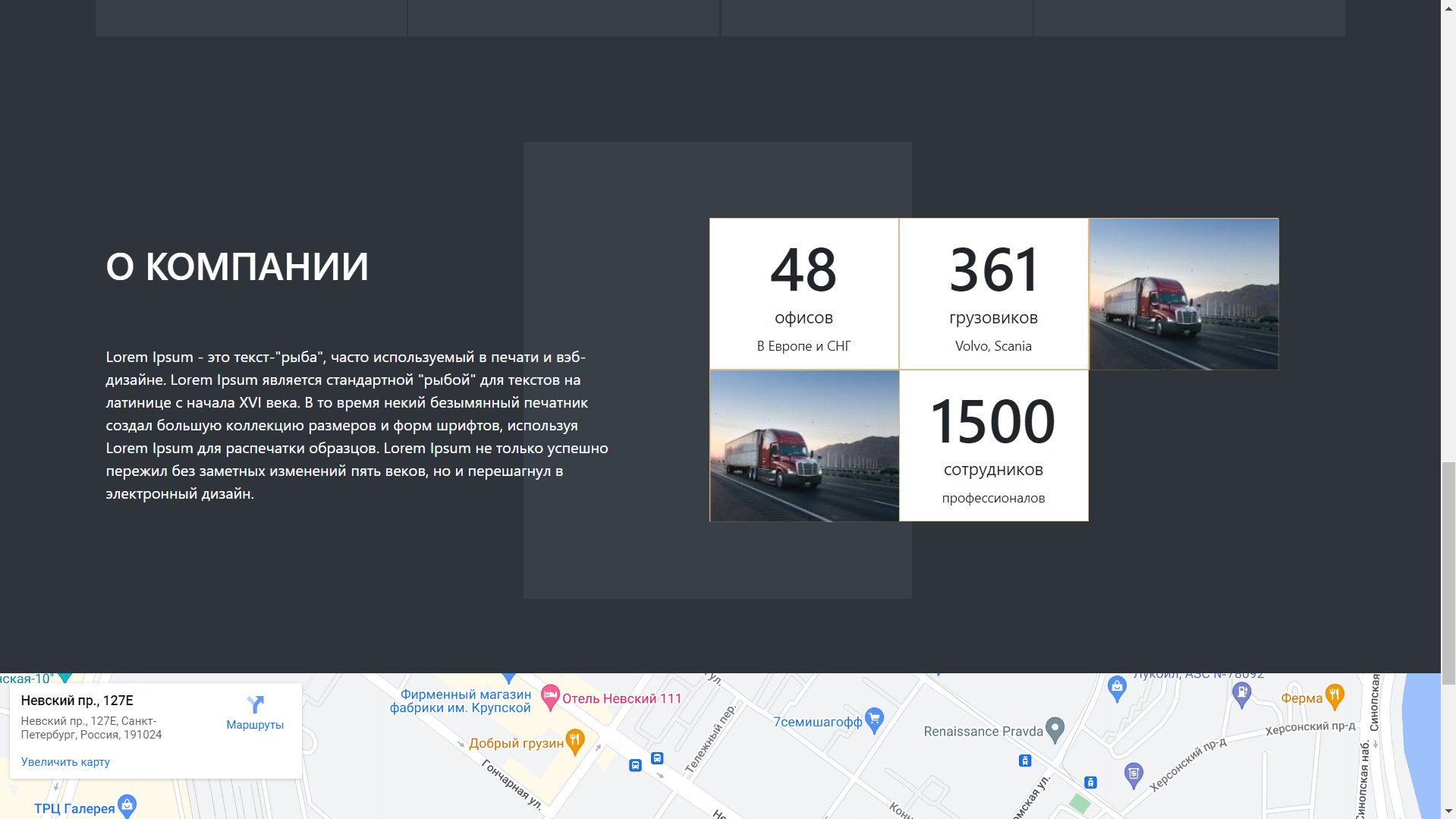
Task: Click the Фирменный магазин фабрики Крупской label
Action: click(461, 701)
